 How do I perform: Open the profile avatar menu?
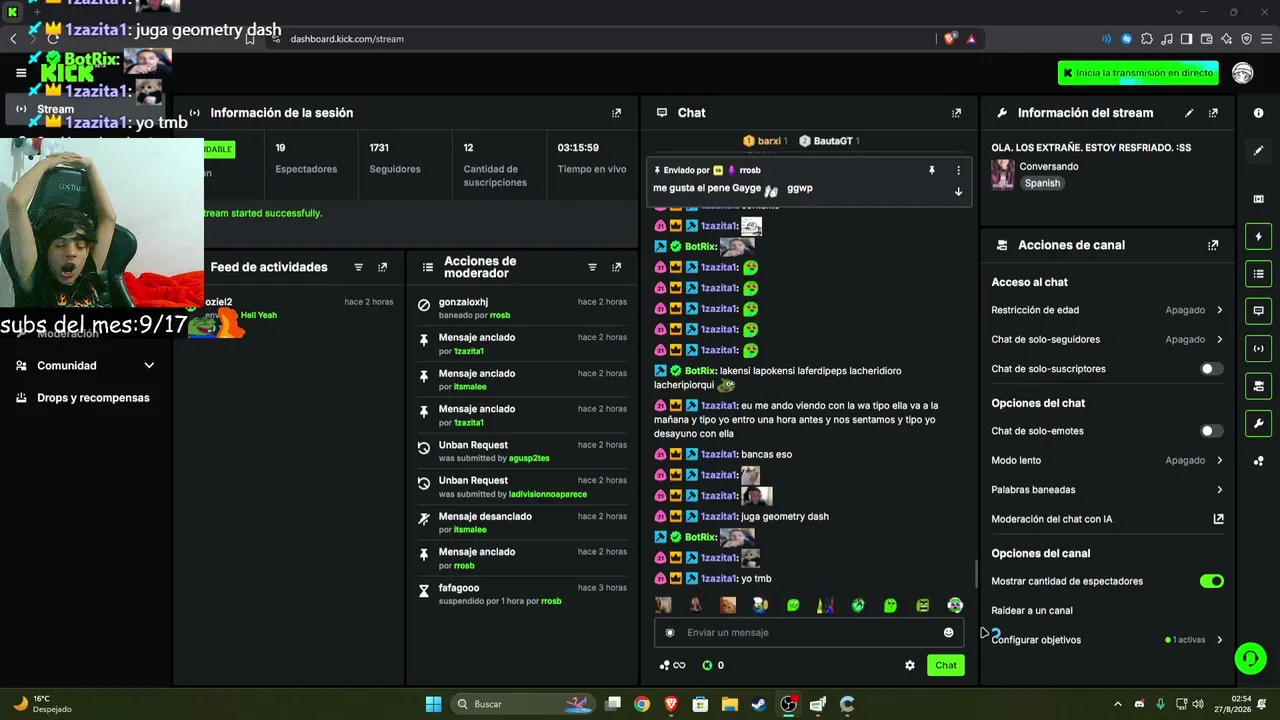pyautogui.click(x=1243, y=73)
